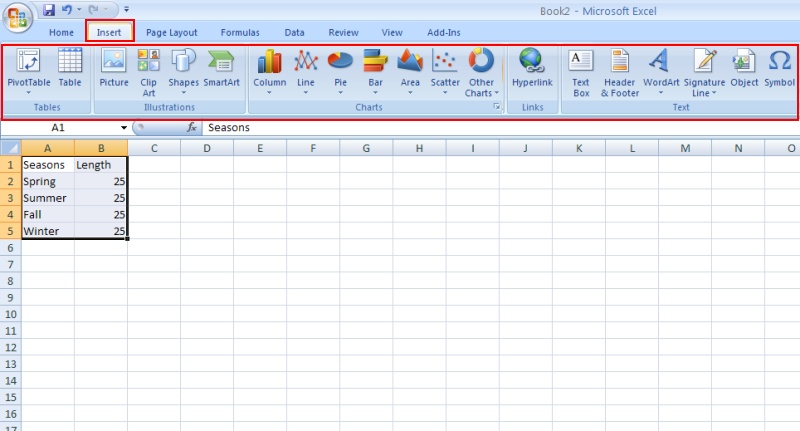Choose the Bar chart type
800x431 pixels.
[376, 72]
